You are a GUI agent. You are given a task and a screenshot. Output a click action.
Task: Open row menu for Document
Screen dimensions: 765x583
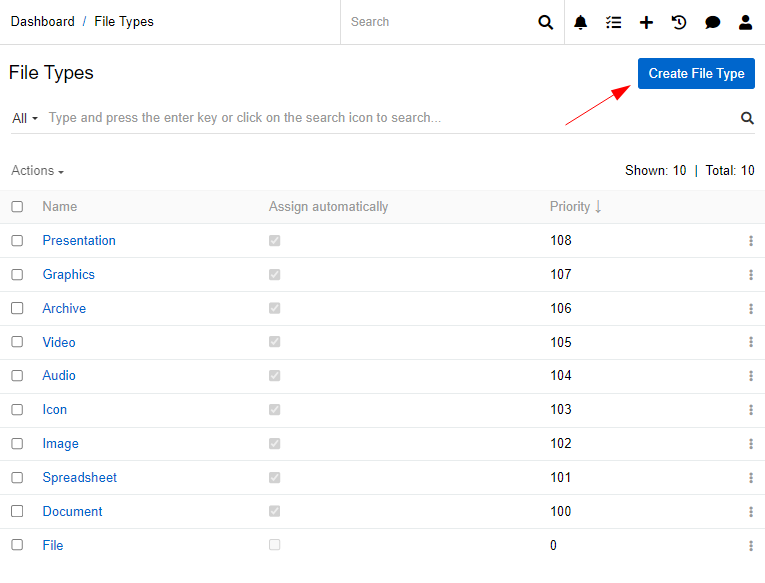pyautogui.click(x=751, y=512)
